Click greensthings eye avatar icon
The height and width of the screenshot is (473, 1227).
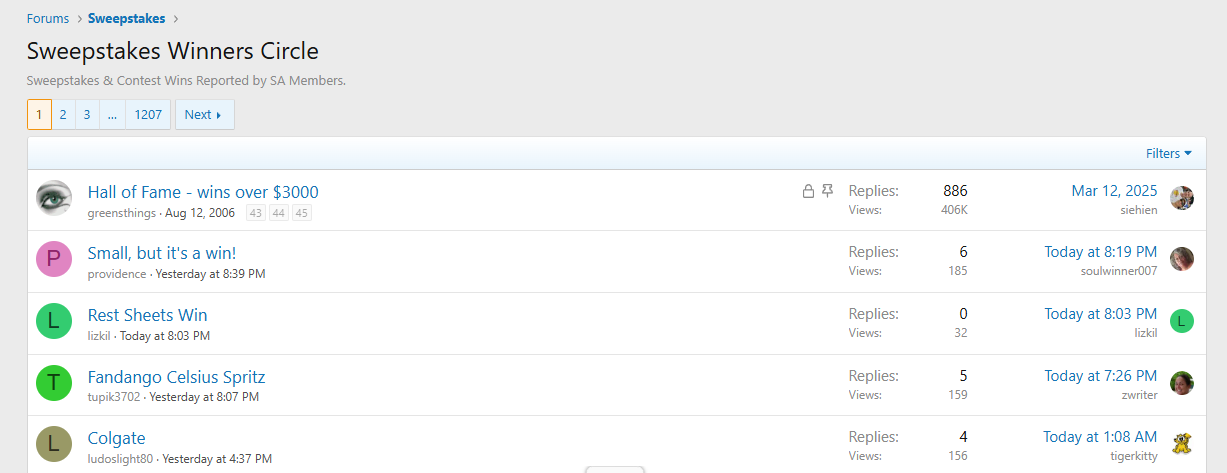pyautogui.click(x=54, y=198)
